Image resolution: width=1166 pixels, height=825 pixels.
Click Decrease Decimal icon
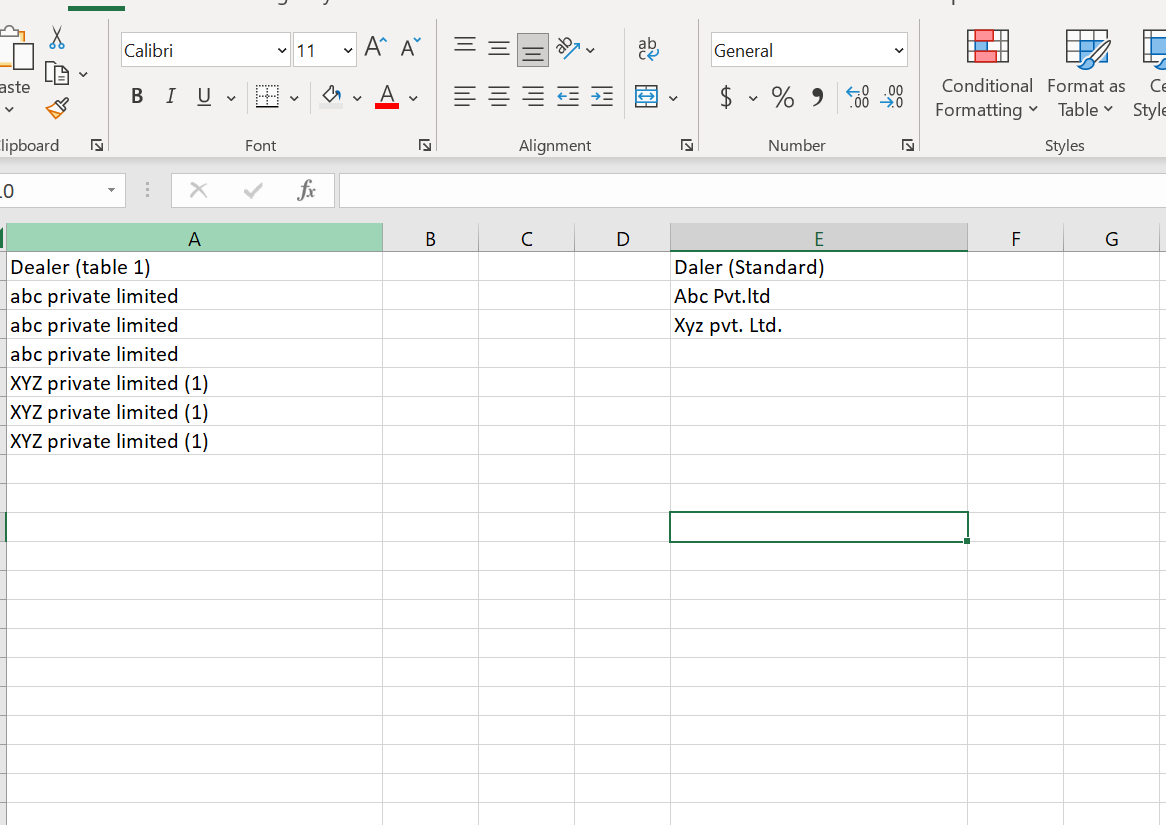[x=892, y=97]
